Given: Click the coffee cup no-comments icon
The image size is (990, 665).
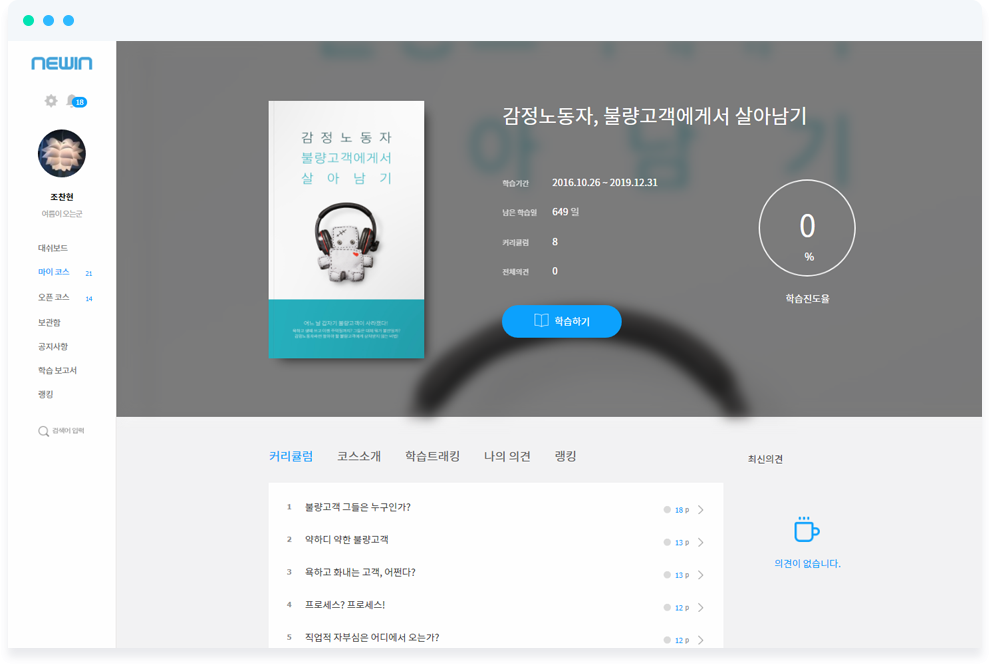Looking at the screenshot, I should pyautogui.click(x=806, y=529).
